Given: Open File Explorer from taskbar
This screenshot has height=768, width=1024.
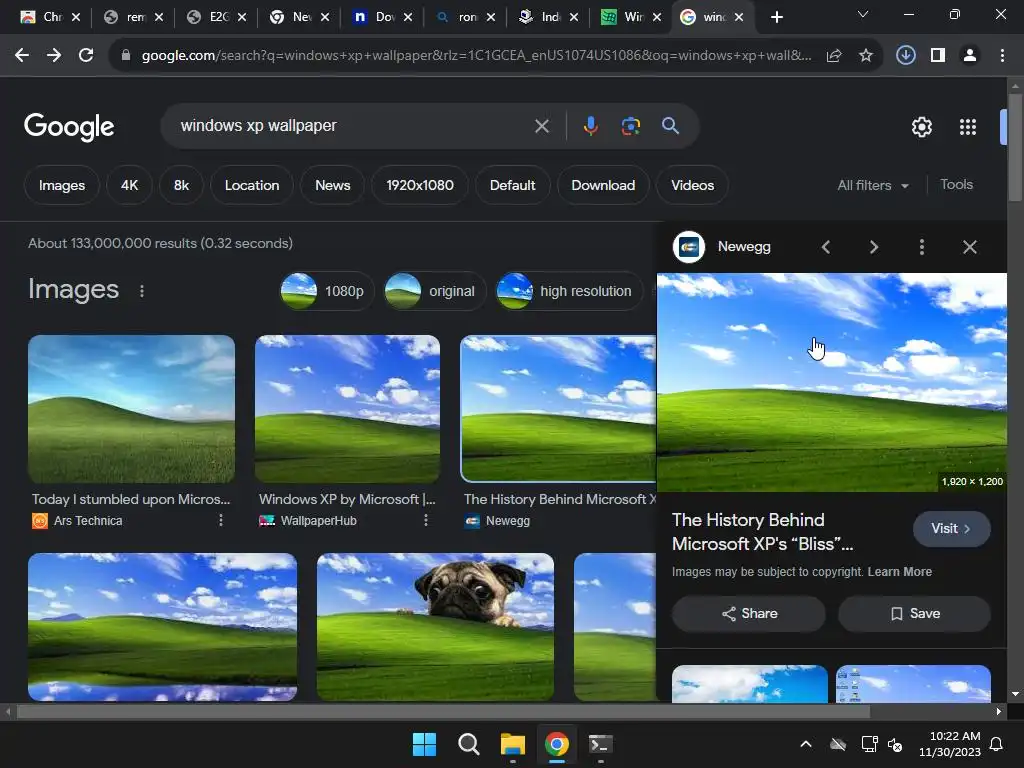Looking at the screenshot, I should (x=513, y=744).
